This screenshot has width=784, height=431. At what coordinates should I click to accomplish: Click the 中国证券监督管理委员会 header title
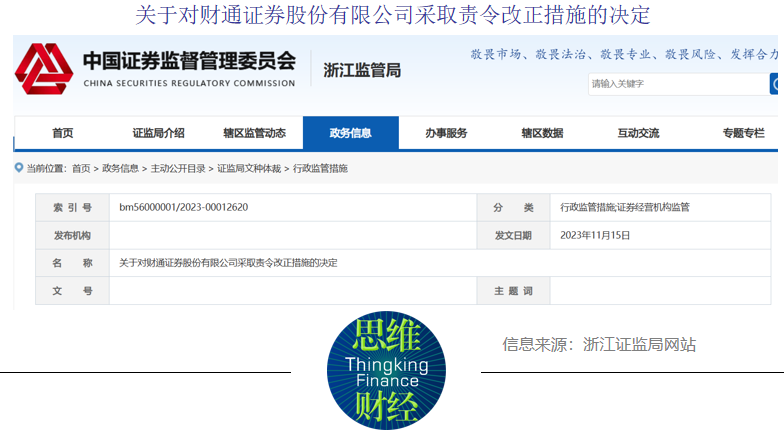tap(189, 61)
